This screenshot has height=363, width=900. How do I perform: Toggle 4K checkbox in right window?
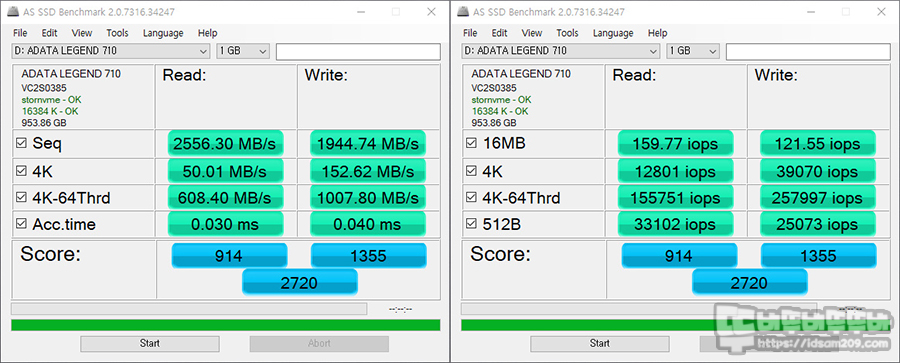click(x=471, y=171)
